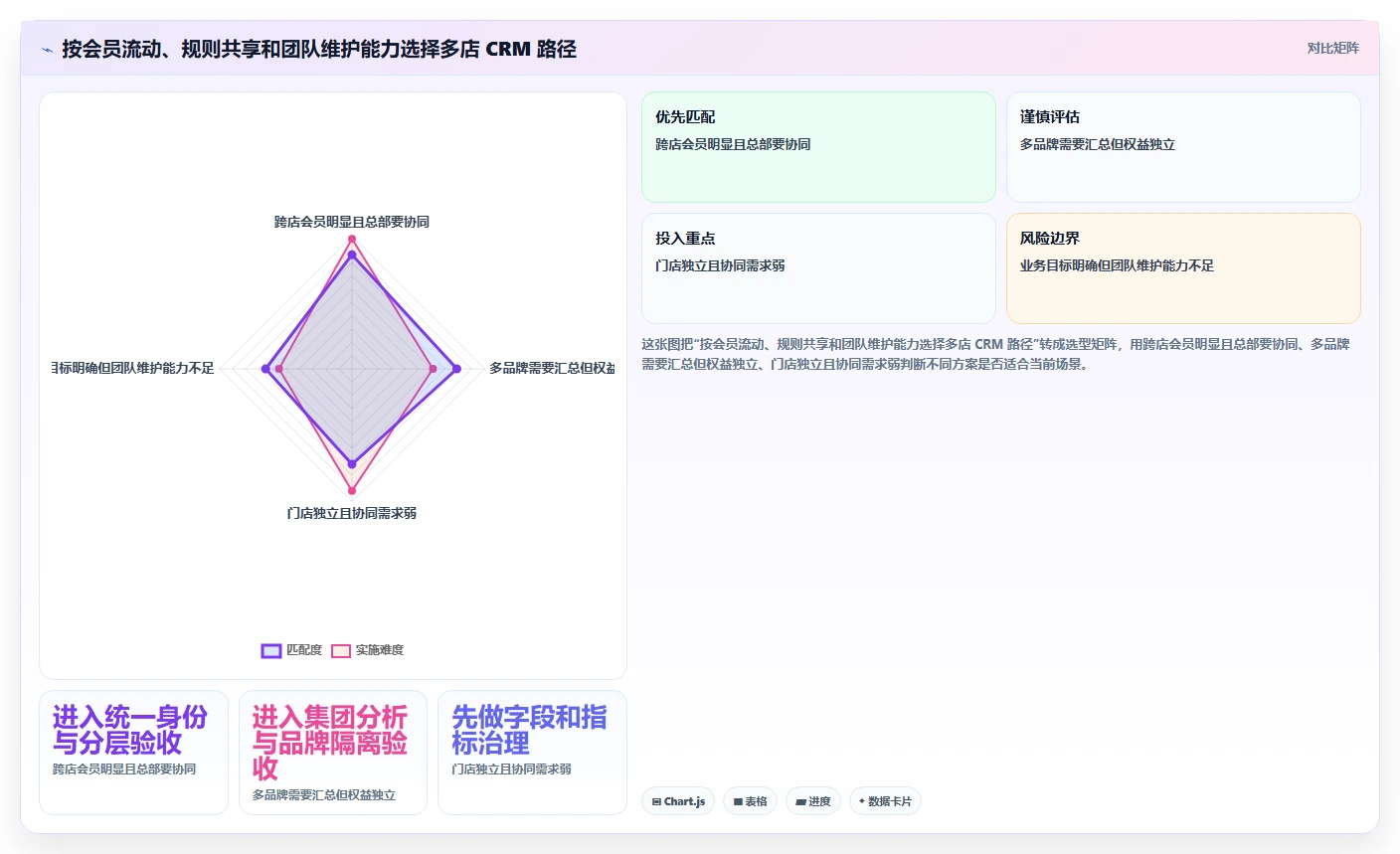Toggle the 匹配度 legend item
Image resolution: width=1400 pixels, height=854 pixels.
(x=291, y=650)
